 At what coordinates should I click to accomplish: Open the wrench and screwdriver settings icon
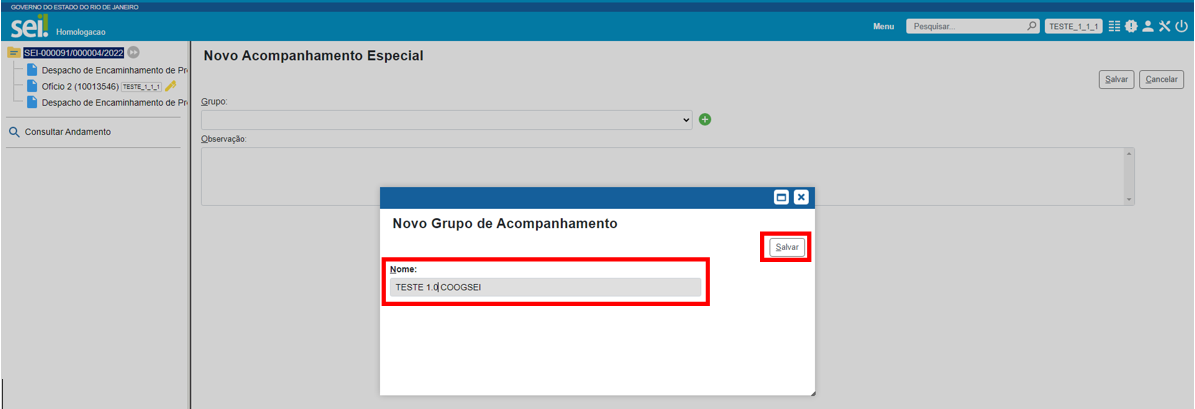point(1165,27)
